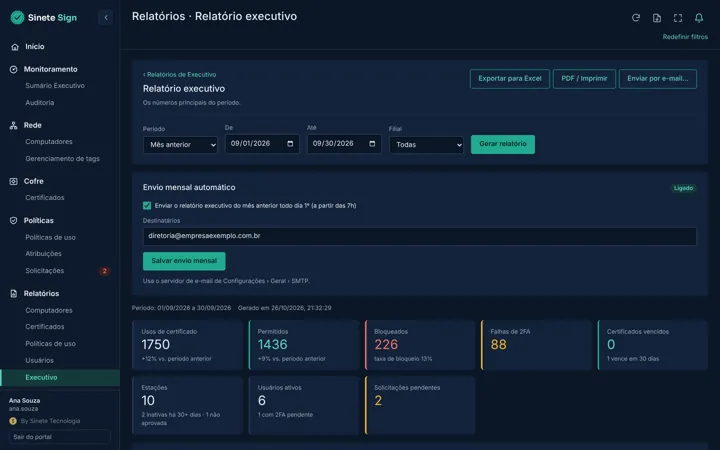Open Atribuições in the sidebar
The width and height of the screenshot is (720, 450).
pyautogui.click(x=44, y=254)
